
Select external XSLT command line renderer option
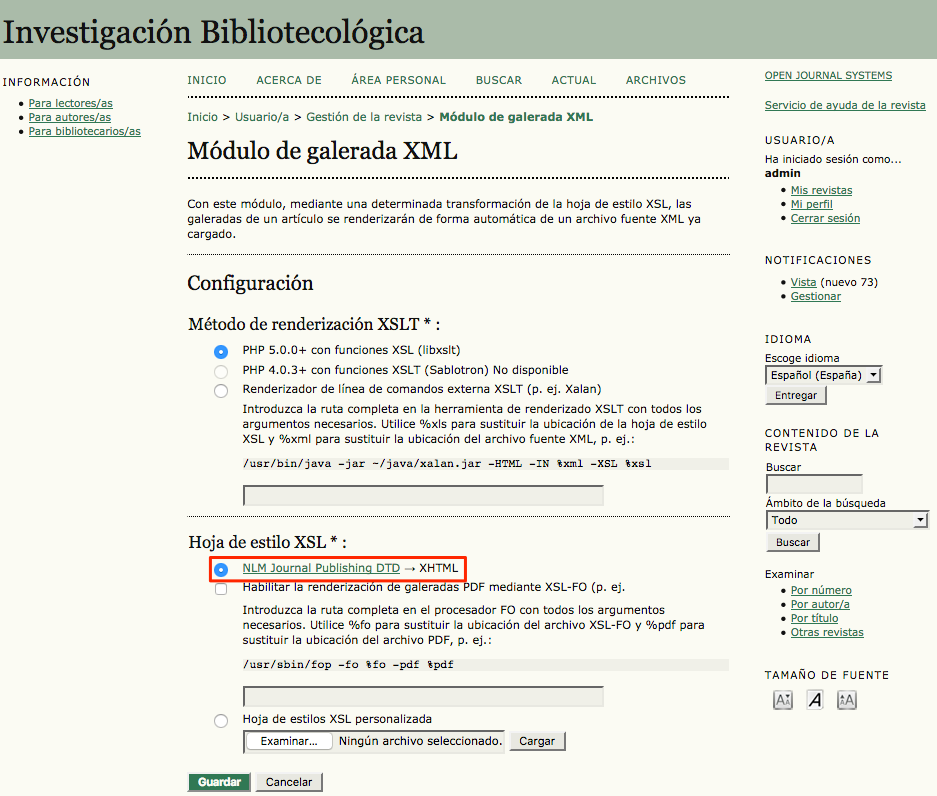point(221,390)
